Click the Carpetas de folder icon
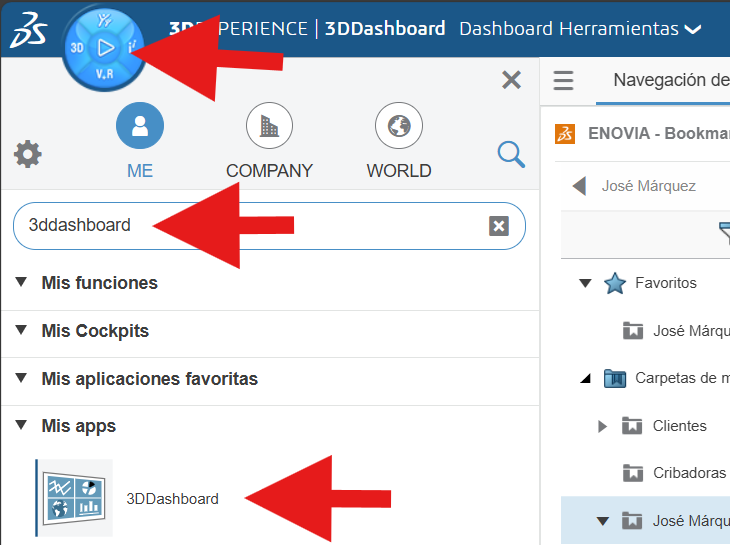Viewport: 730px width, 545px height. [615, 378]
